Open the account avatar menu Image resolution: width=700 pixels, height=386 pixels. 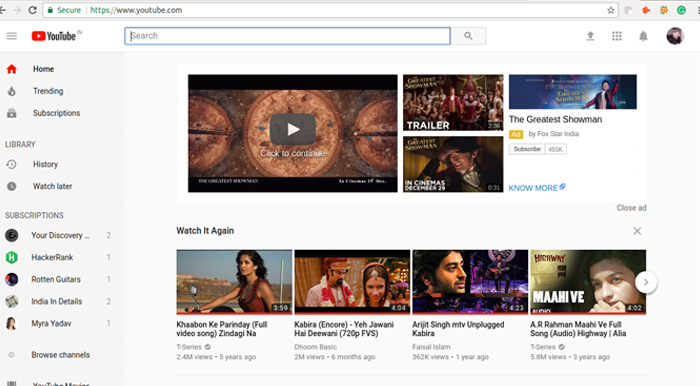(x=675, y=36)
